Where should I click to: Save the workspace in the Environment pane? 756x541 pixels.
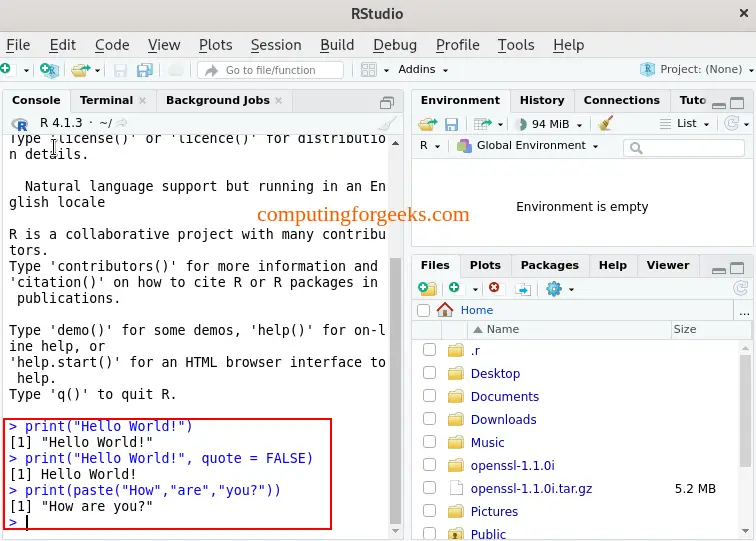tap(451, 124)
